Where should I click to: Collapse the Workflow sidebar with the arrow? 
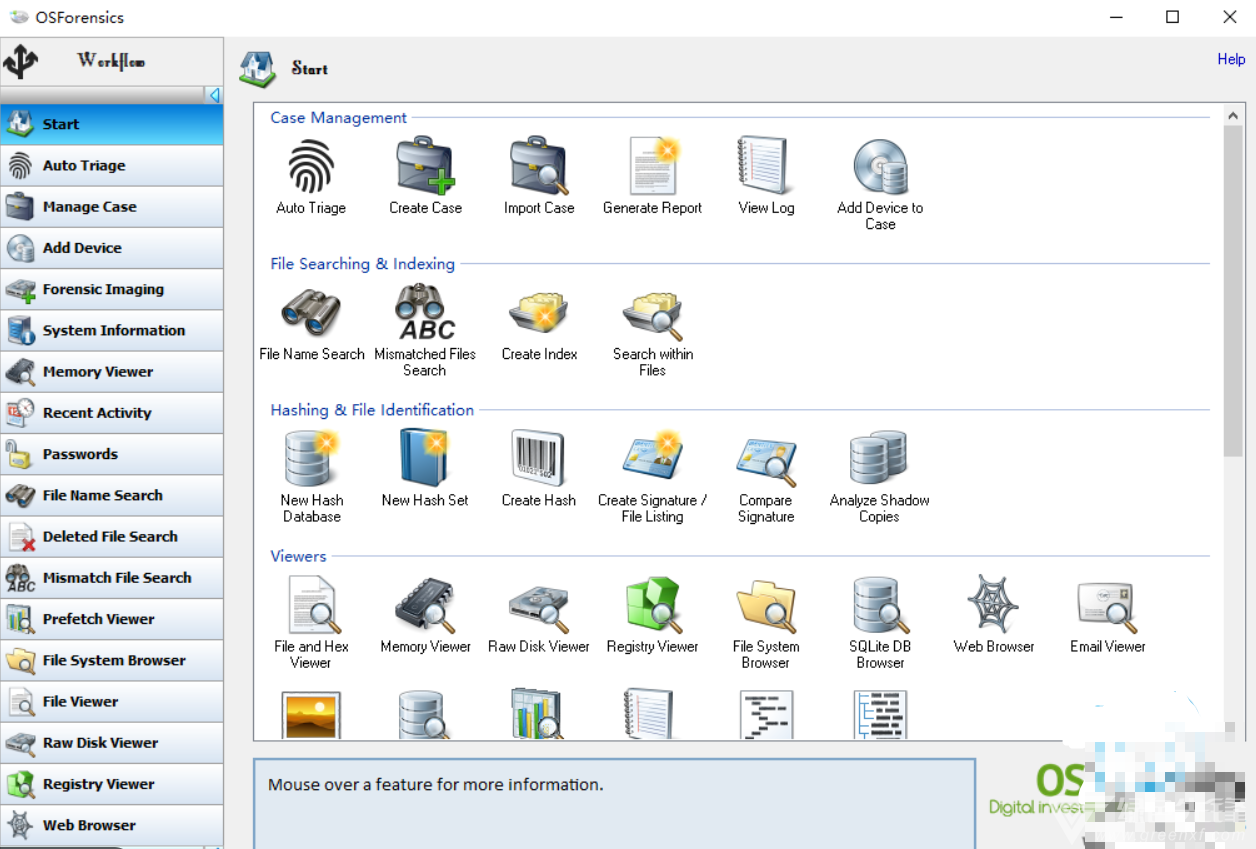(214, 95)
